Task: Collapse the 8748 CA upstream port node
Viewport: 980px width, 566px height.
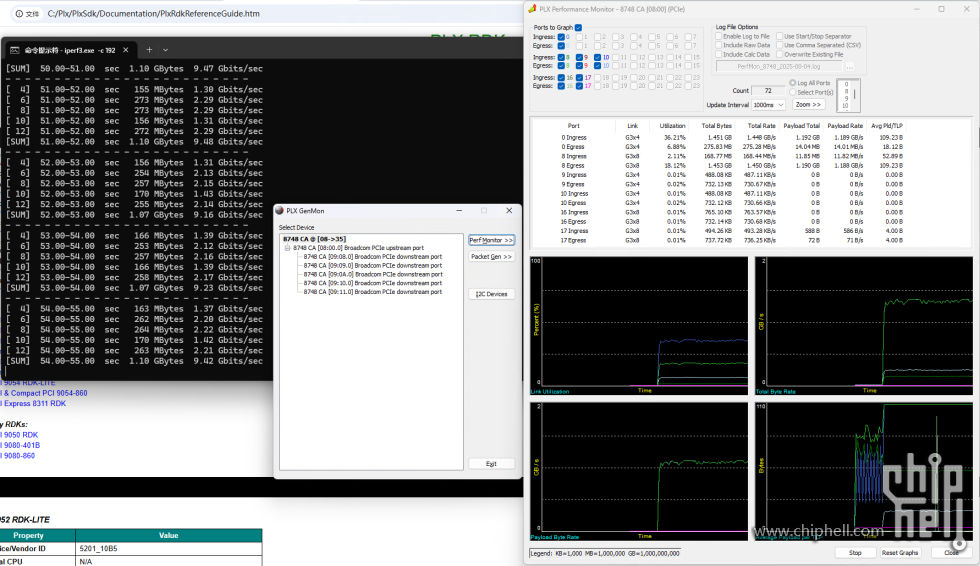Action: [x=288, y=248]
